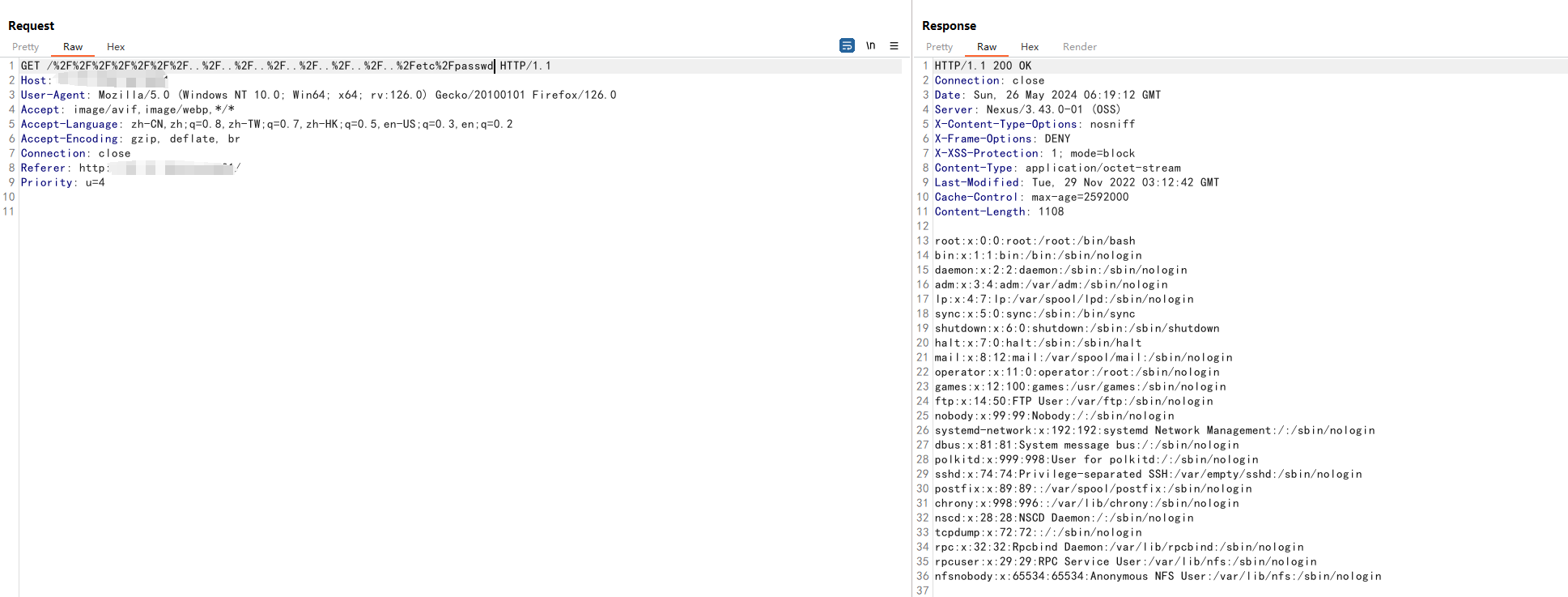Click the Response Connection: close line

pyautogui.click(x=989, y=80)
